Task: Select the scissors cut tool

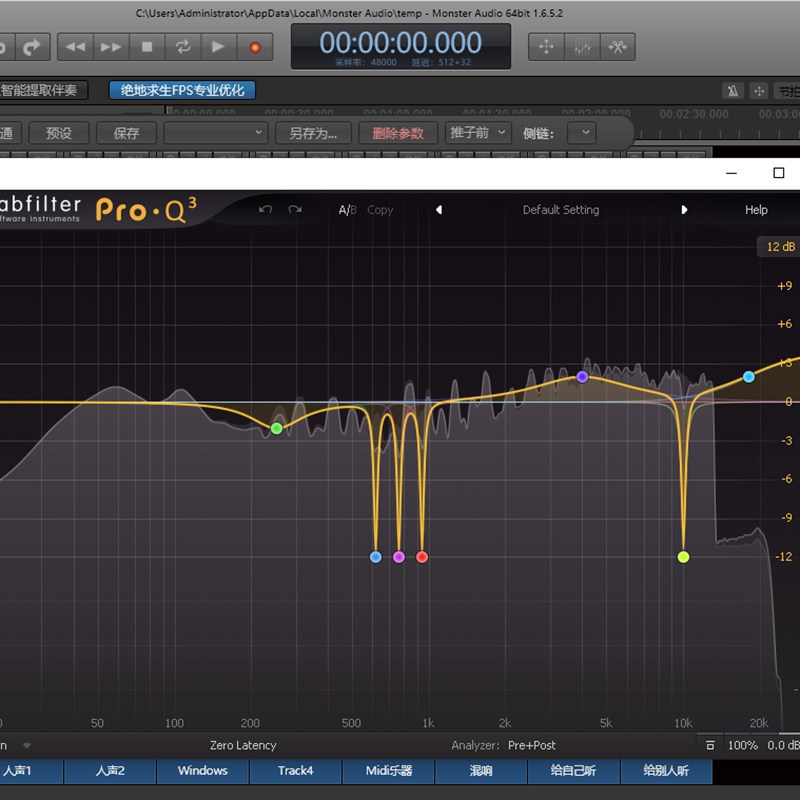Action: pyautogui.click(x=617, y=47)
